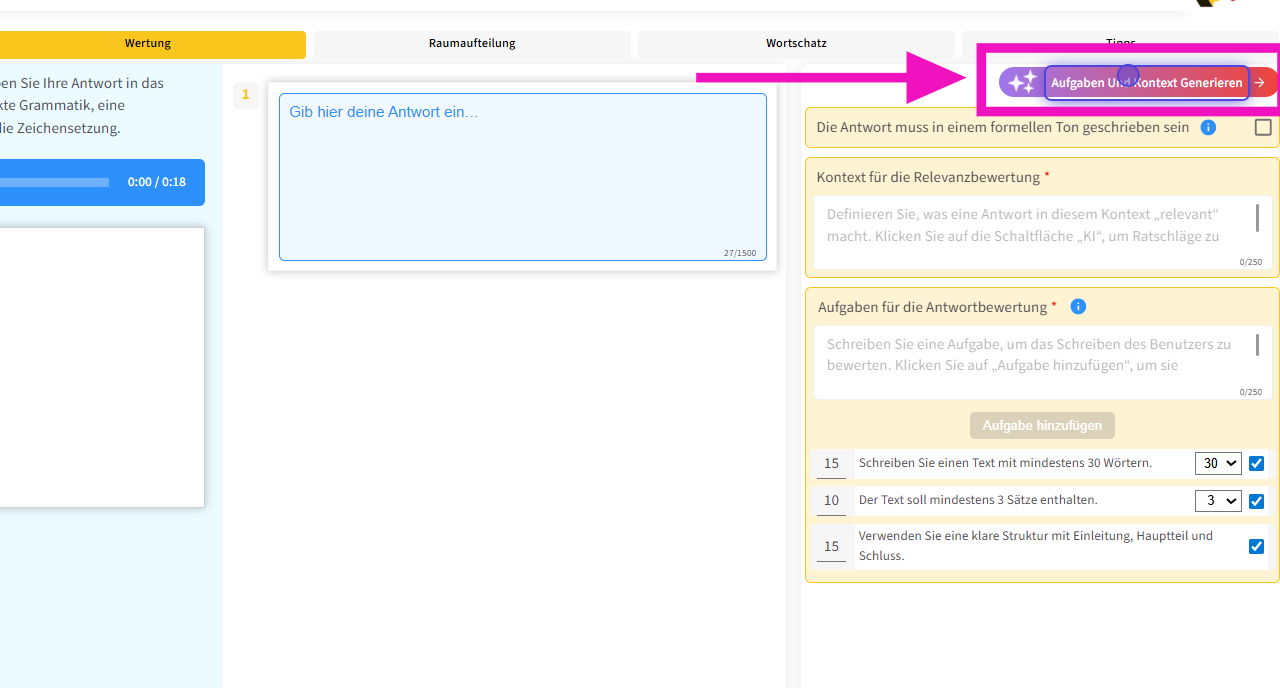The width and height of the screenshot is (1280, 688).
Task: Open info icon beside Aufgaben für die Antwortbewertung
Action: [x=1078, y=307]
